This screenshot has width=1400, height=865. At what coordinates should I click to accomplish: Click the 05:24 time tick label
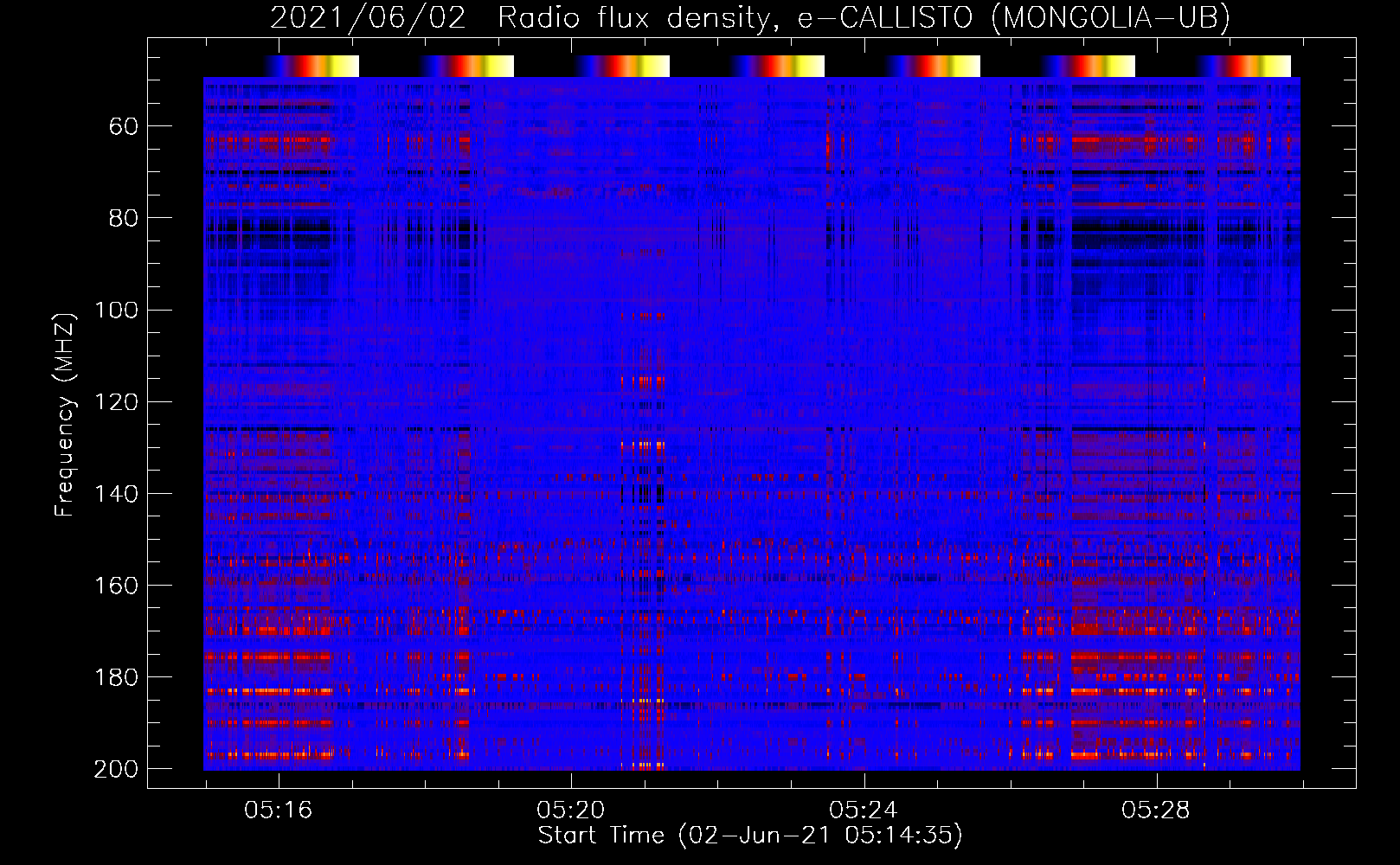[x=864, y=811]
